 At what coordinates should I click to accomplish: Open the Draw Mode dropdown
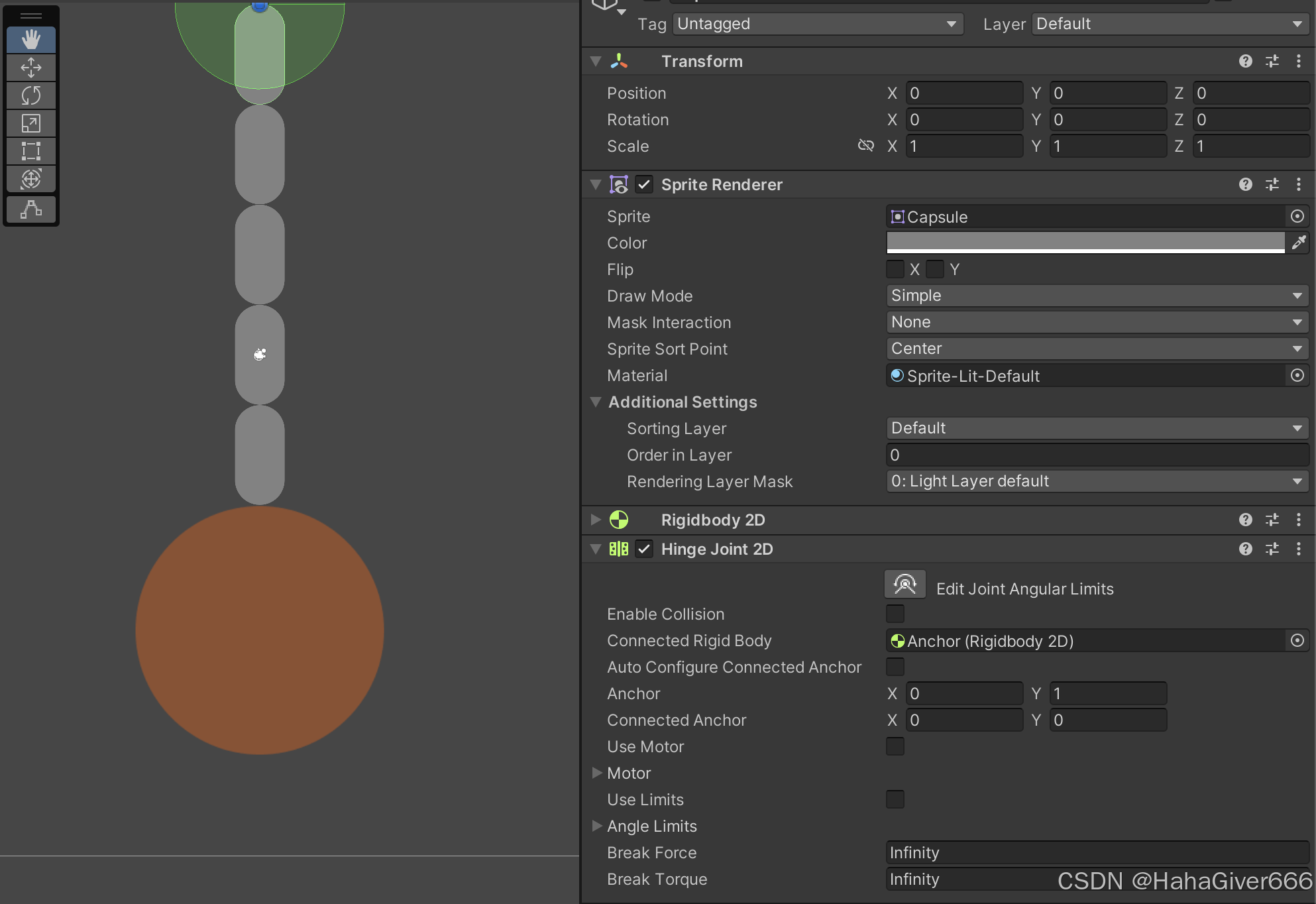coord(1097,296)
